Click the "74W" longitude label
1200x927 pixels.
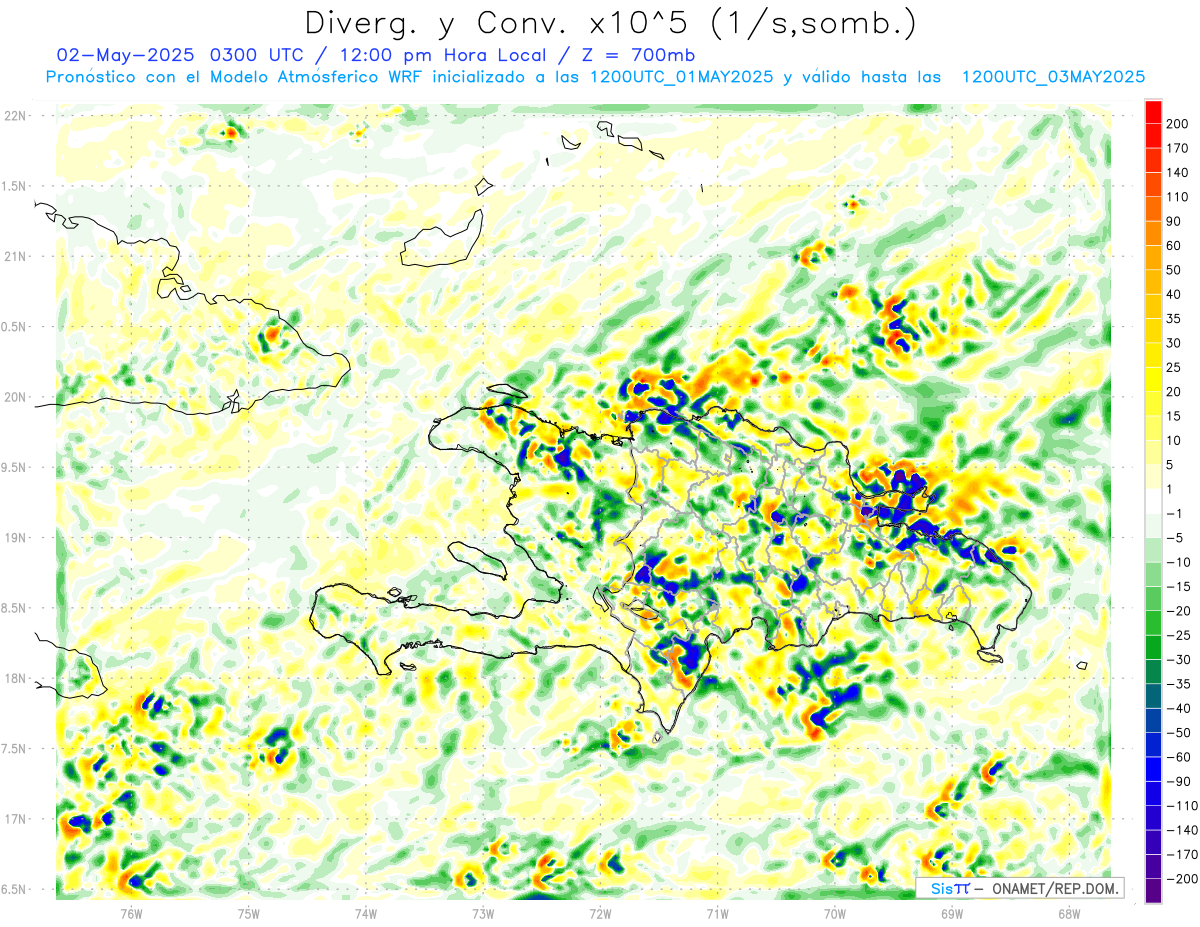(365, 913)
